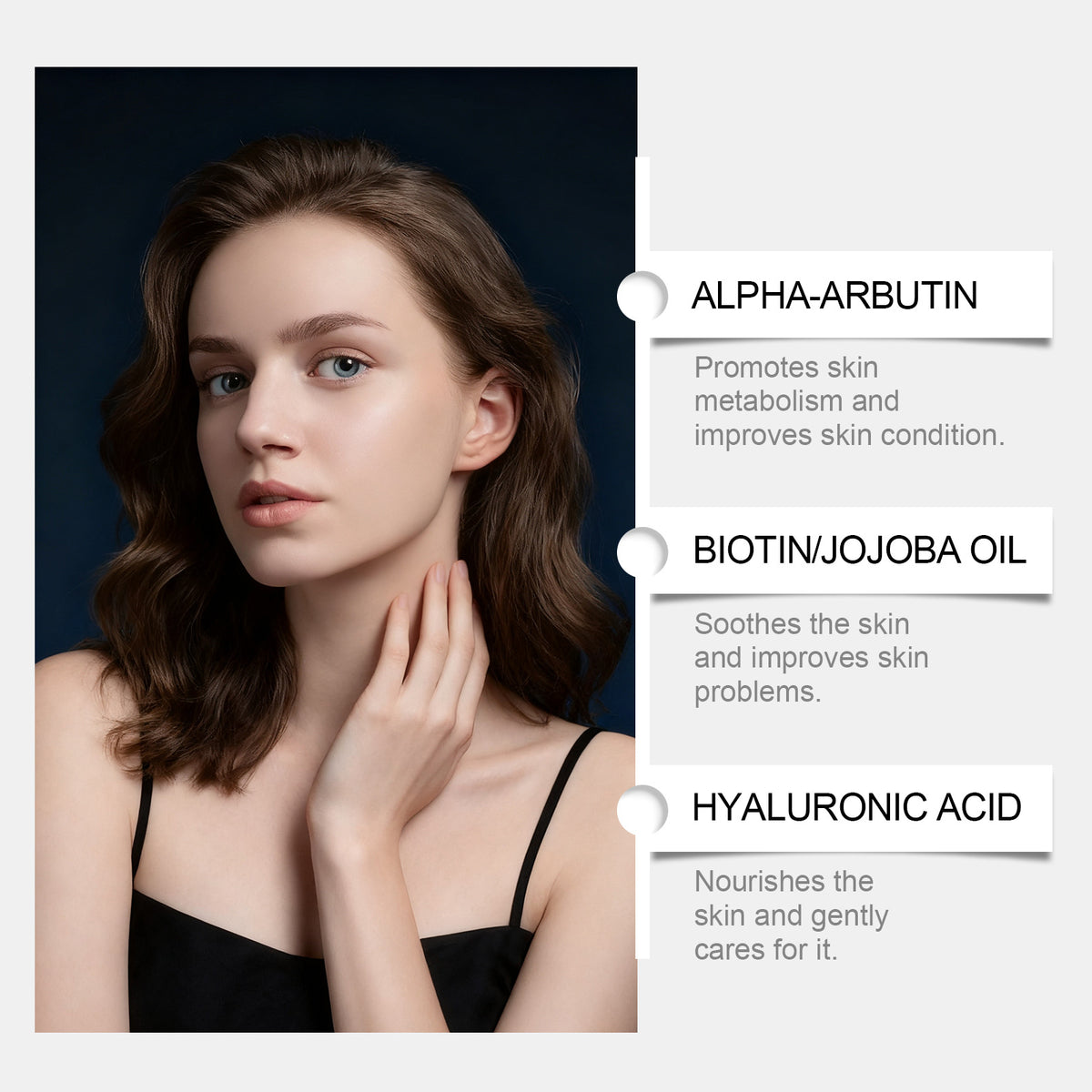This screenshot has width=1092, height=1092.
Task: Select the BIOTIN/JOJOBA OIL heading label
Action: click(x=859, y=551)
